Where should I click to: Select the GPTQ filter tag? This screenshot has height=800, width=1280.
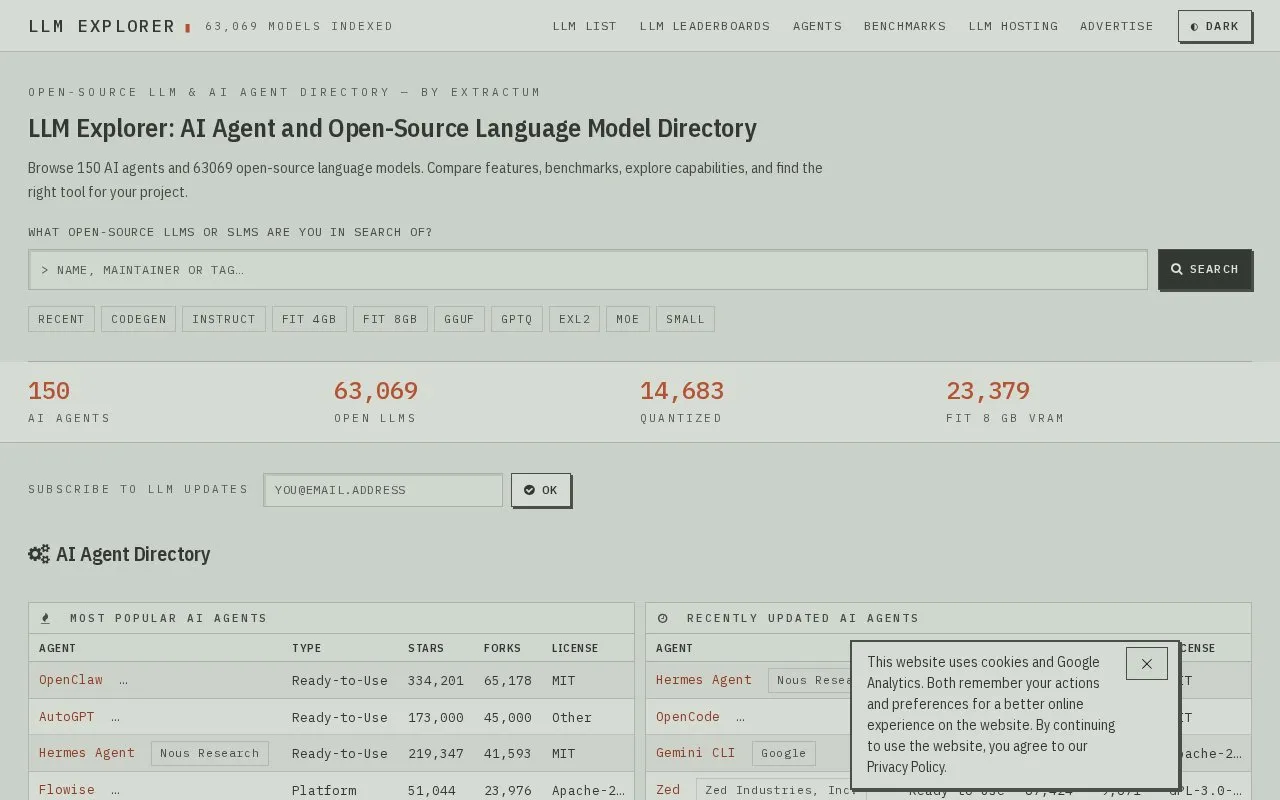(x=517, y=319)
